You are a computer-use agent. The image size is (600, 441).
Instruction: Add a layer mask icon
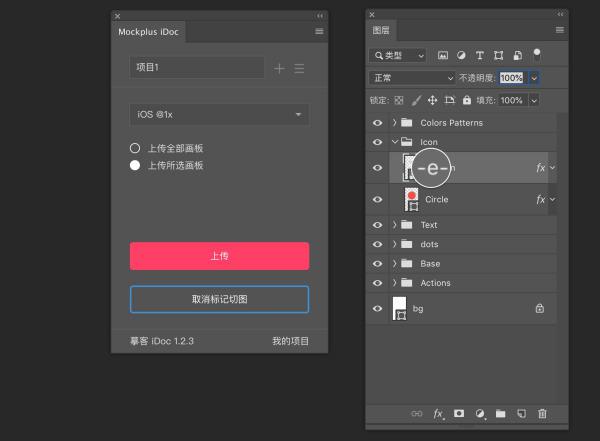coord(459,413)
